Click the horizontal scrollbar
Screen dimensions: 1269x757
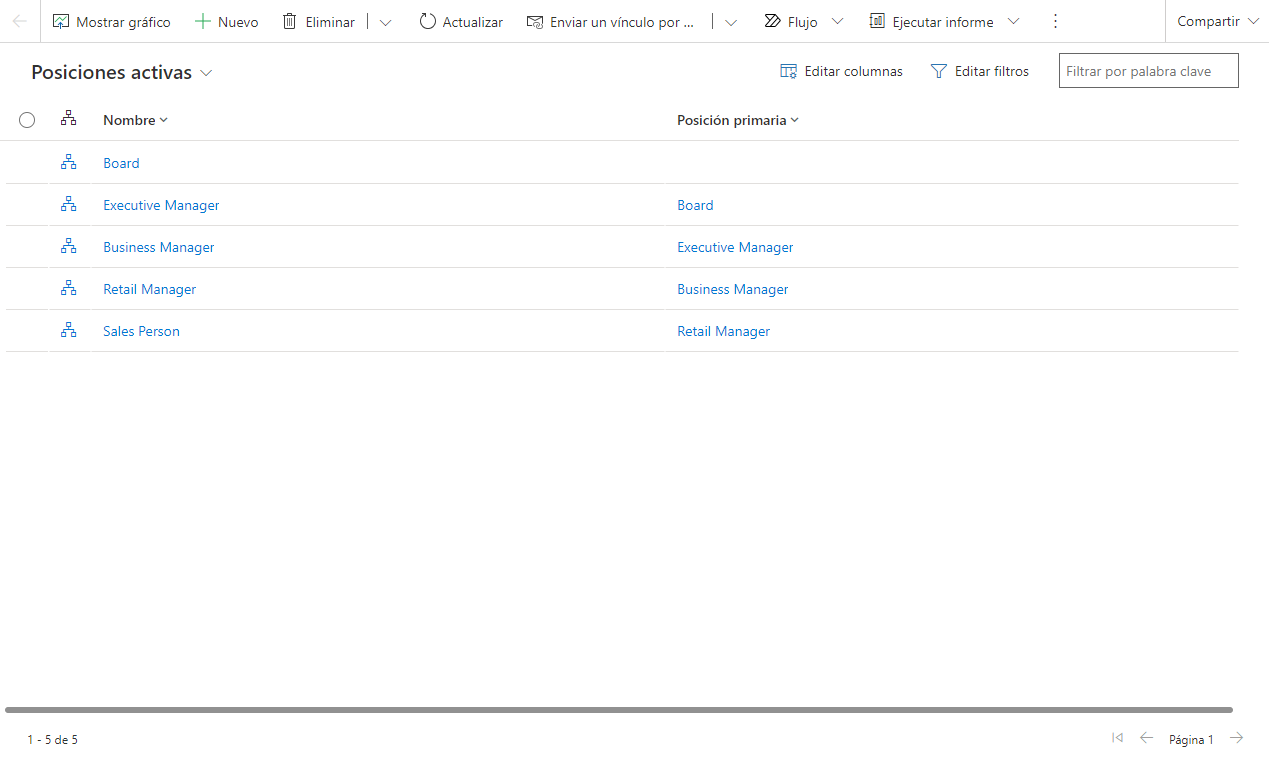pos(619,710)
